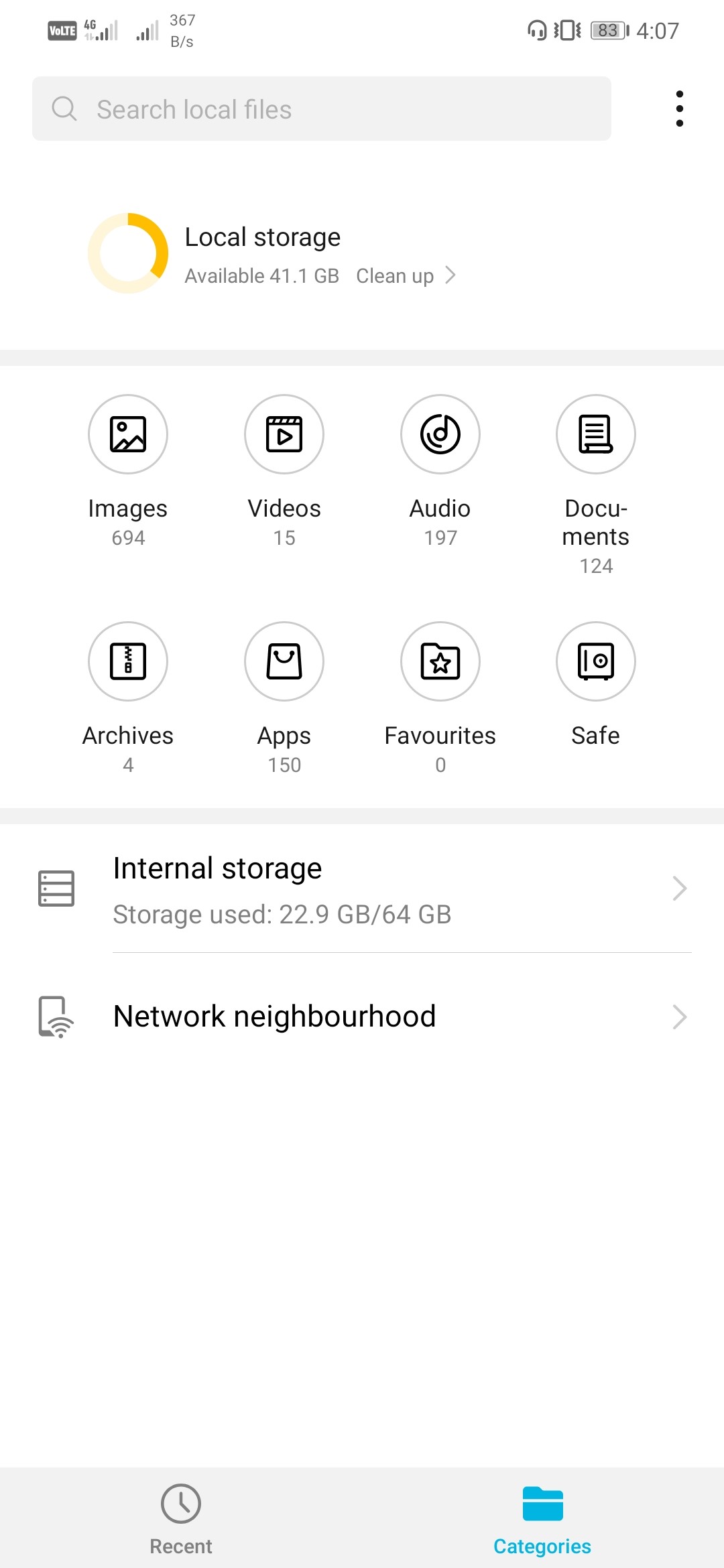Tap the local storage usage ring
Viewport: 724px width, 1568px height.
[128, 253]
